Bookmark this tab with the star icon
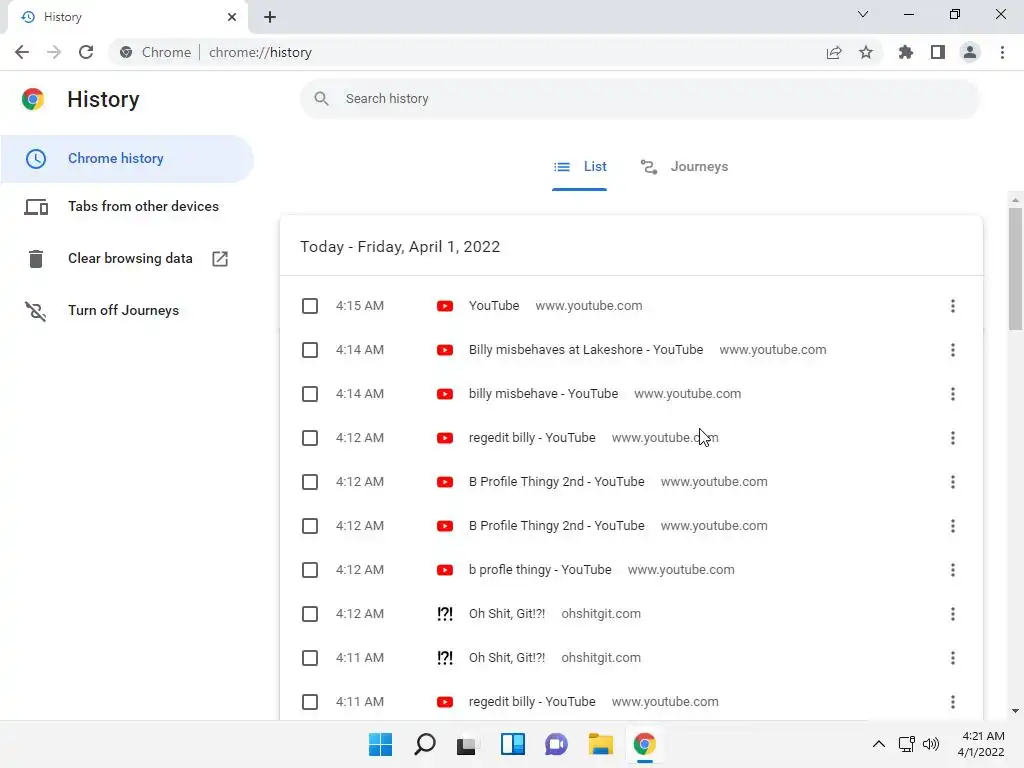The width and height of the screenshot is (1024, 768). click(x=866, y=52)
